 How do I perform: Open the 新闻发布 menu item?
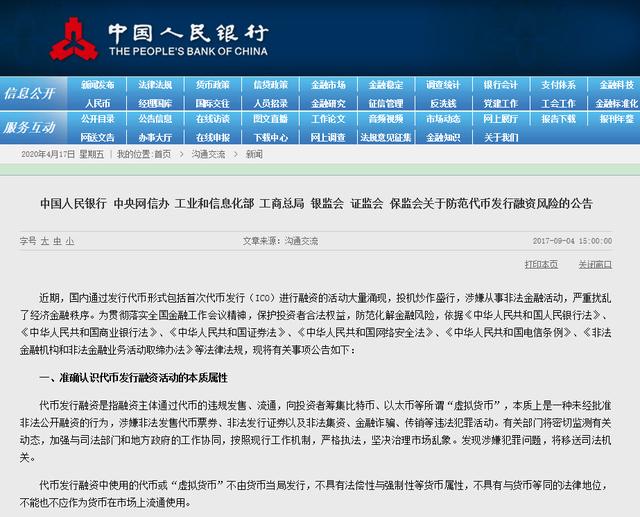point(98,85)
